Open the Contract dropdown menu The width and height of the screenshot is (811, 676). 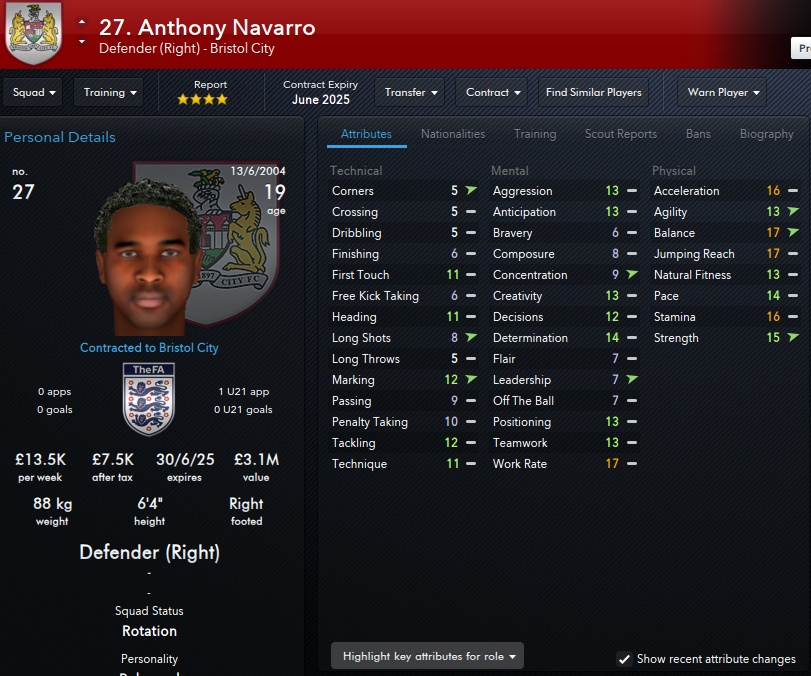[x=492, y=93]
